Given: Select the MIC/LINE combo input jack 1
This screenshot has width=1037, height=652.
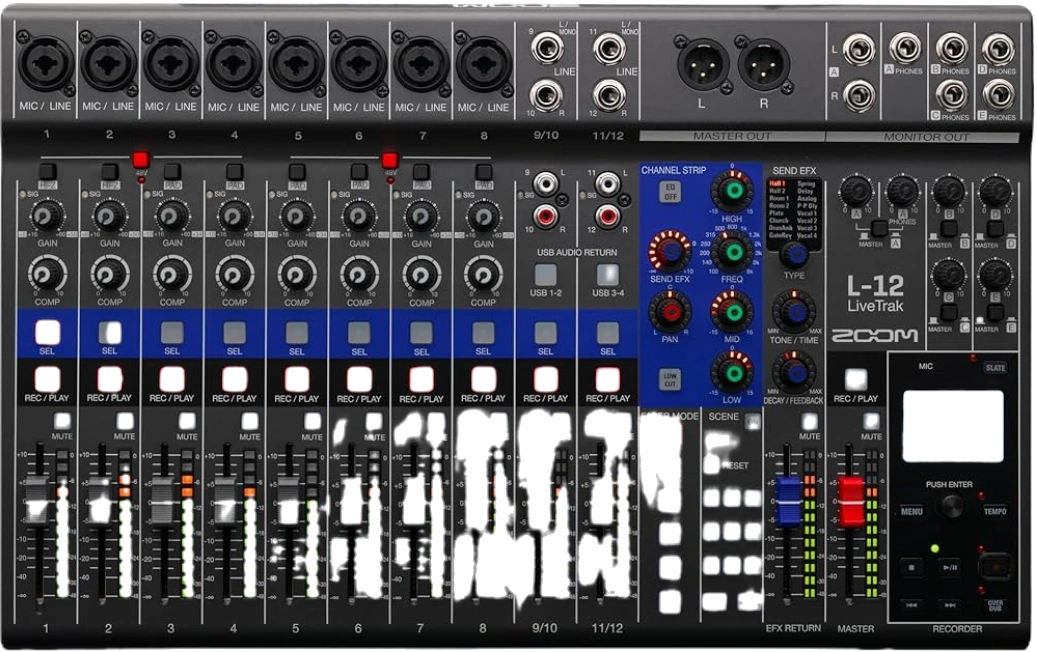Looking at the screenshot, I should [x=45, y=64].
